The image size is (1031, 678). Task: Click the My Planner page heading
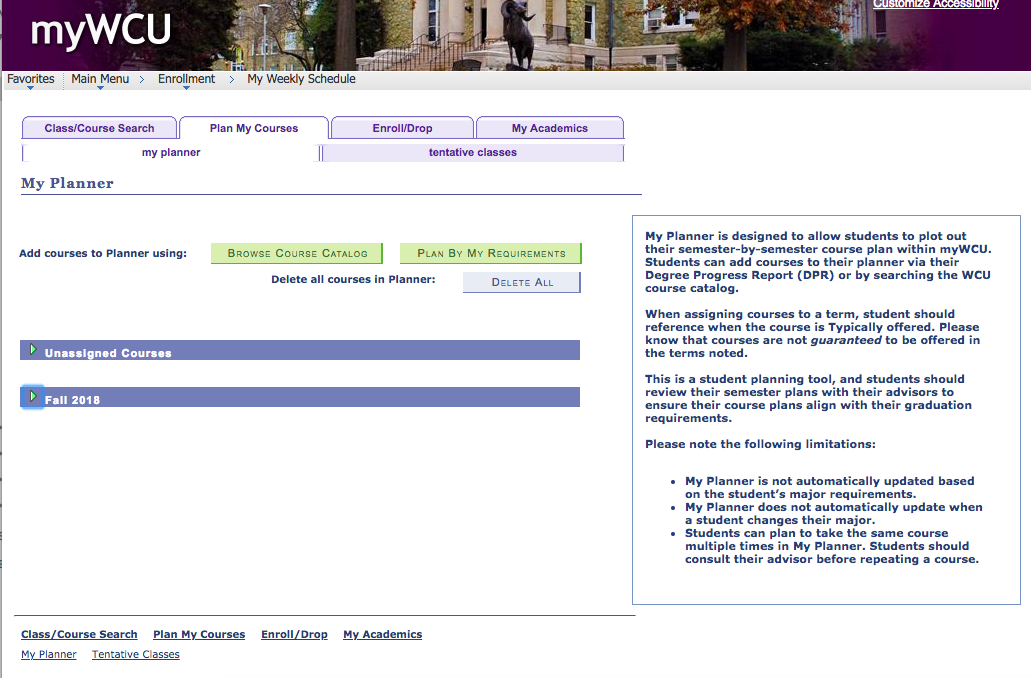(x=67, y=183)
